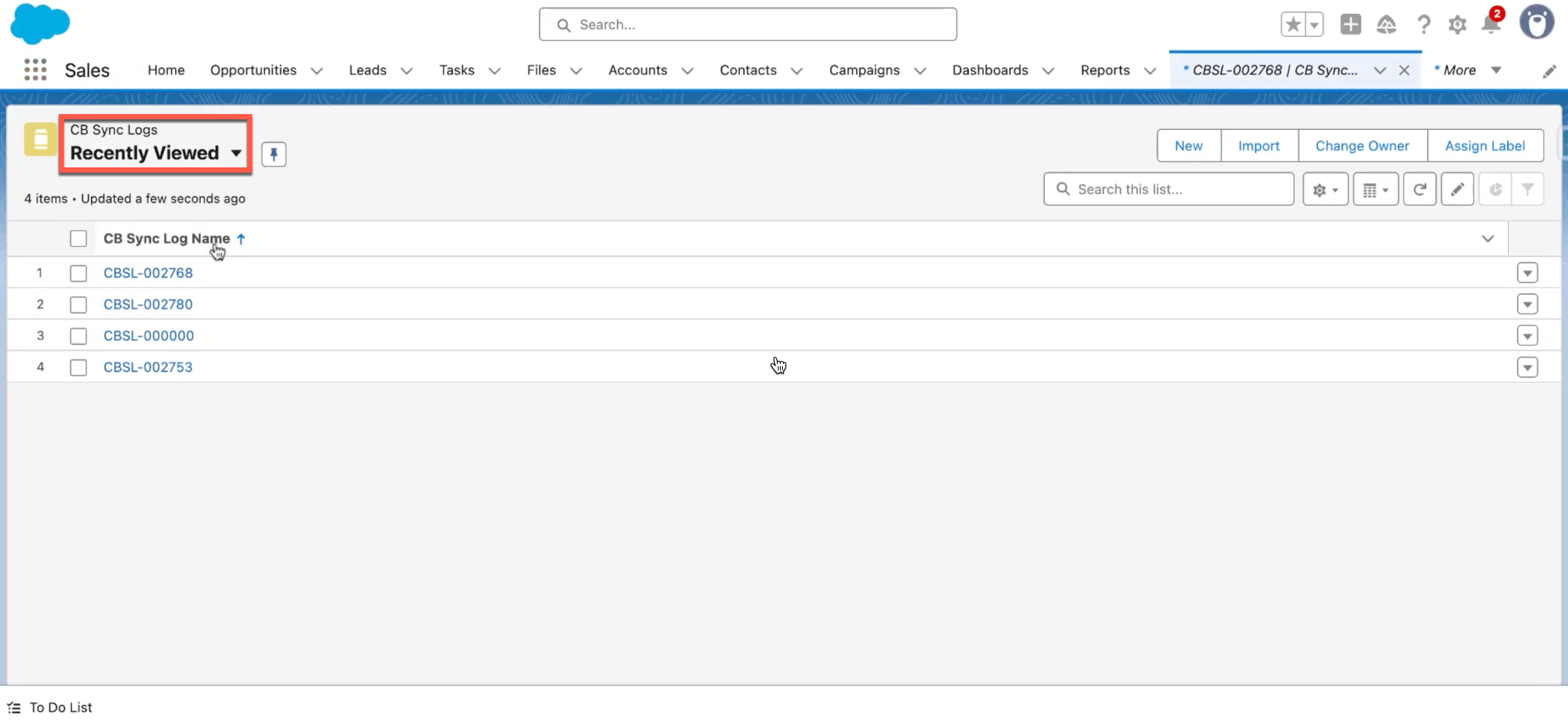Pin this list view
Image resolution: width=1568 pixels, height=726 pixels.
(x=273, y=154)
